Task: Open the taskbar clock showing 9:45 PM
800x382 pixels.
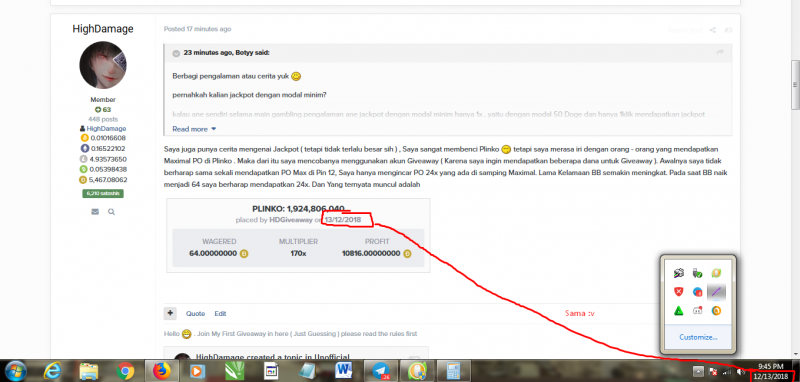Action: coord(770,366)
